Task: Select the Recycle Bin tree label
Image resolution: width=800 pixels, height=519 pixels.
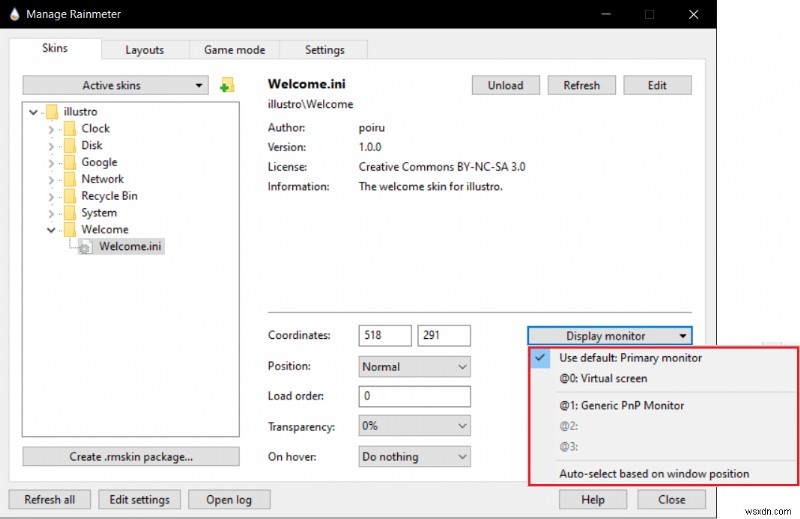Action: [x=109, y=196]
